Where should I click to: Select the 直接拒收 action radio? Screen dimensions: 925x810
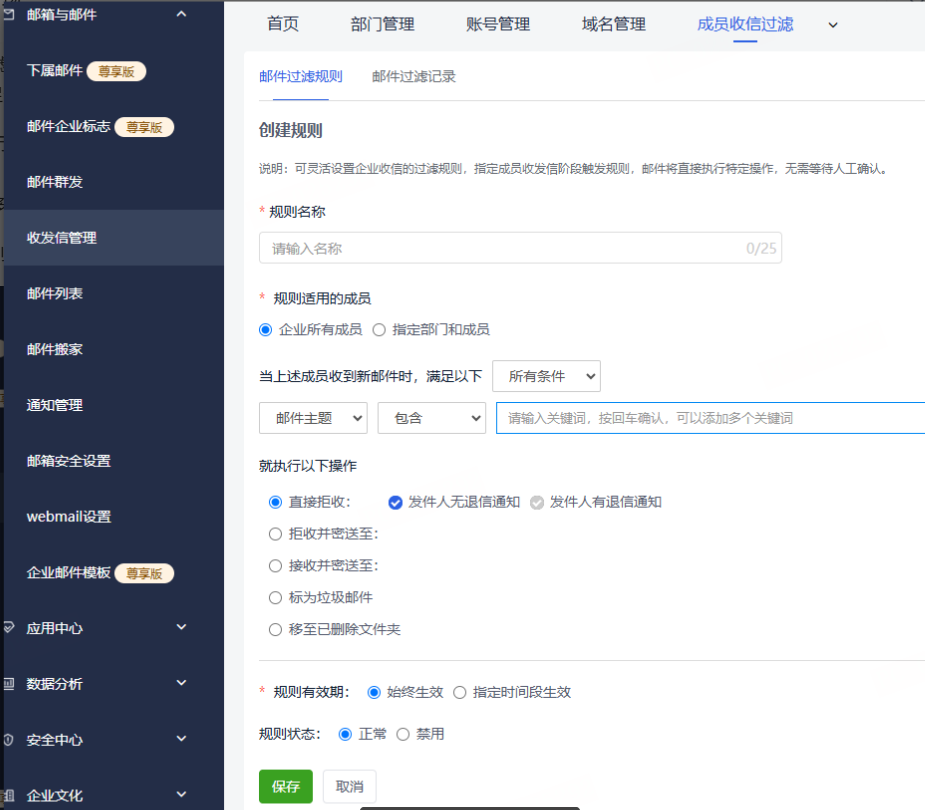[x=275, y=502]
